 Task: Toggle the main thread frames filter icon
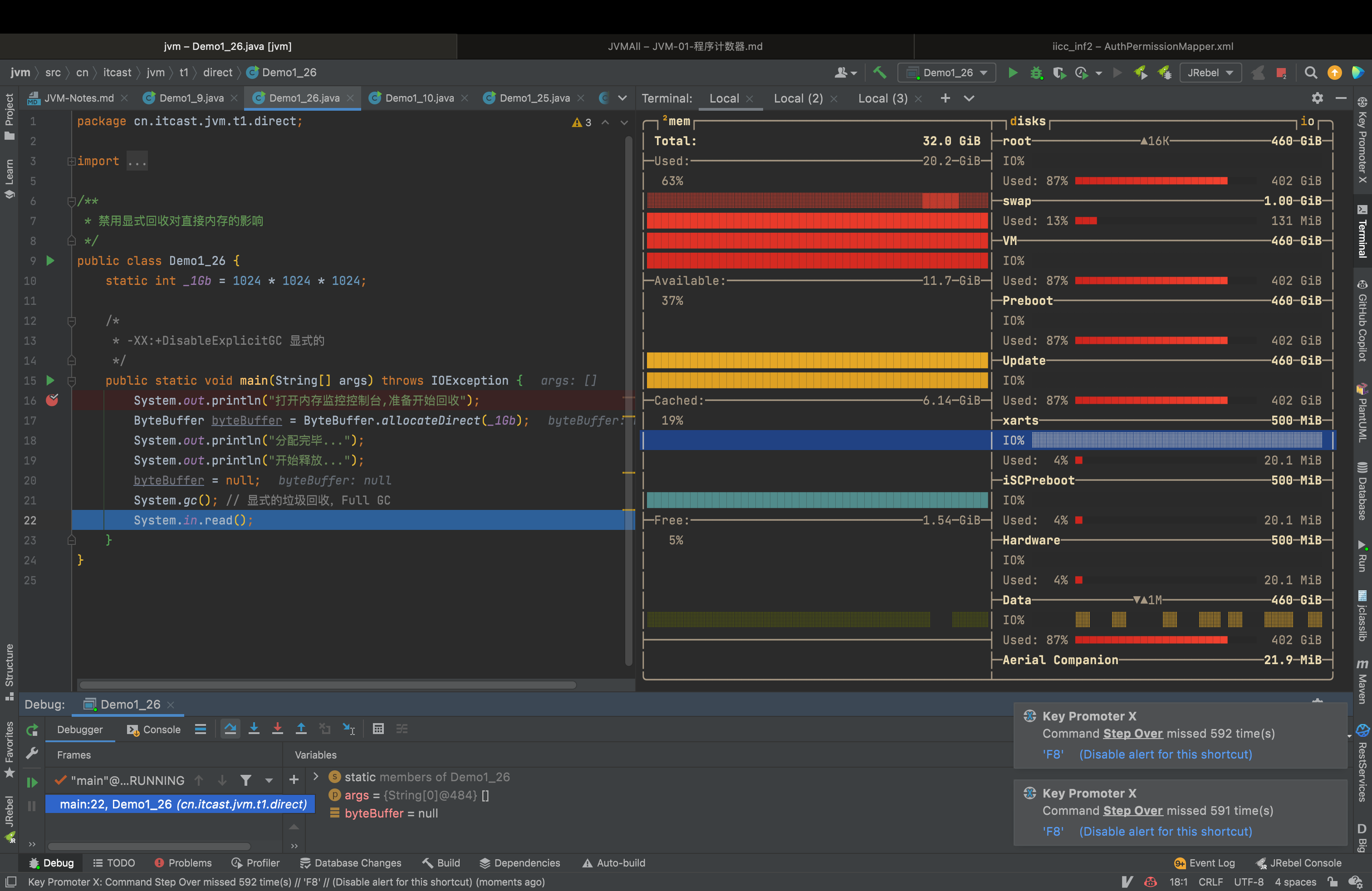(245, 780)
